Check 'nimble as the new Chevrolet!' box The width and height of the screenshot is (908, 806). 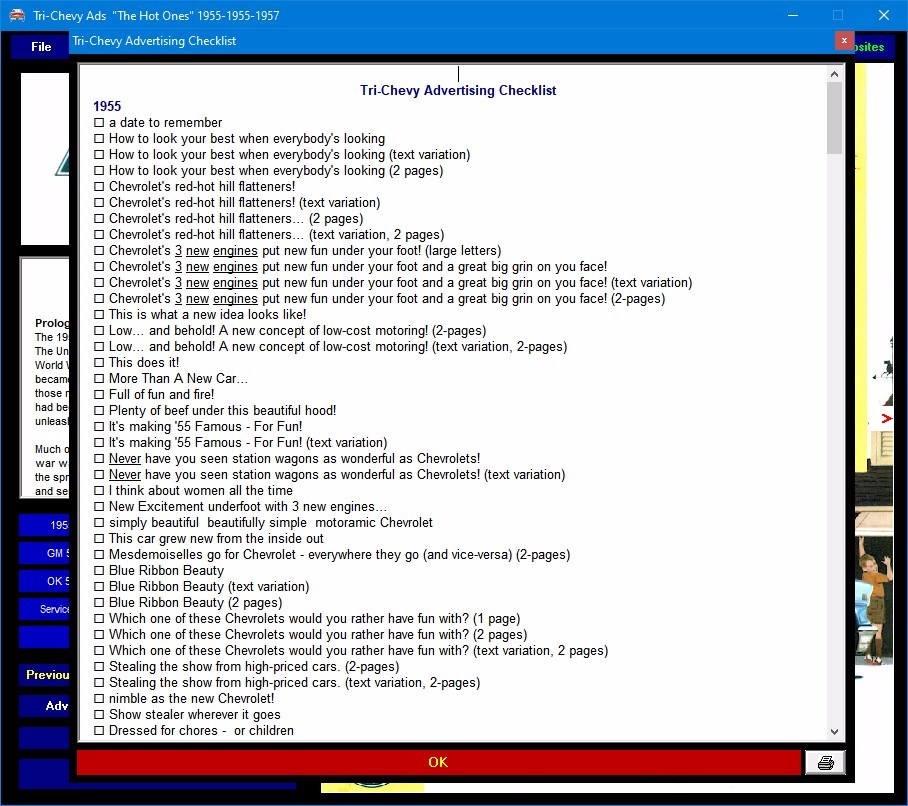coord(99,699)
